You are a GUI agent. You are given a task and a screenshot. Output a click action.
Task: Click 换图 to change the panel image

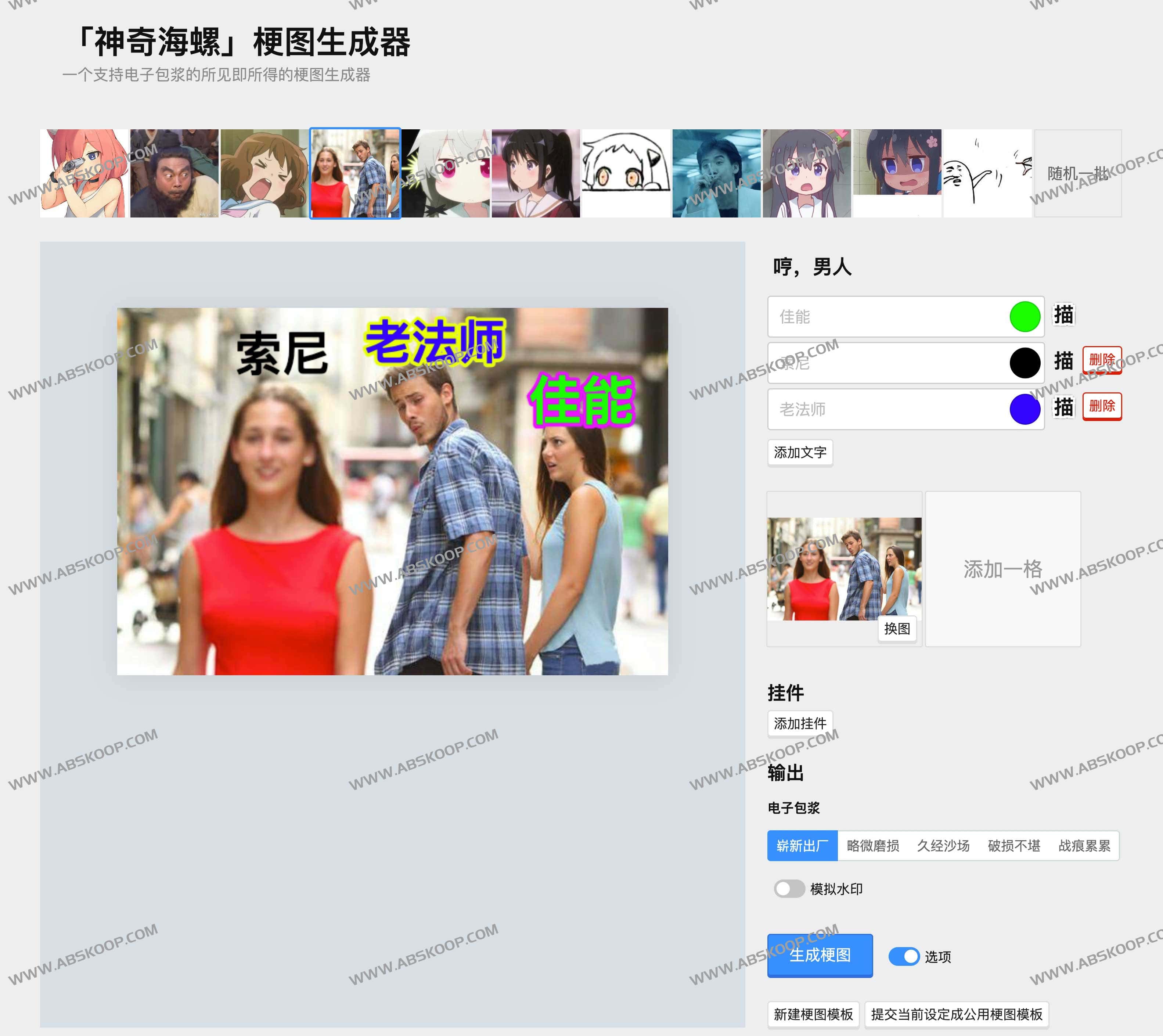(897, 629)
